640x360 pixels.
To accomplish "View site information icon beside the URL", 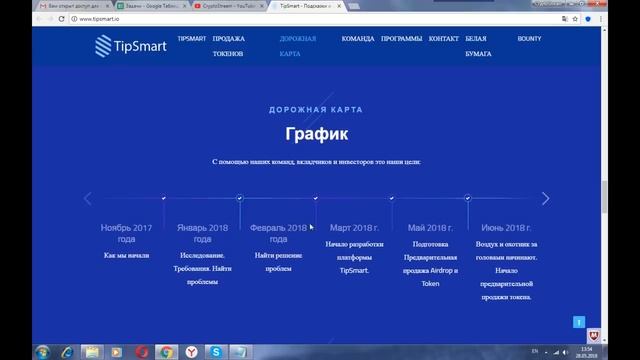I will tap(74, 19).
